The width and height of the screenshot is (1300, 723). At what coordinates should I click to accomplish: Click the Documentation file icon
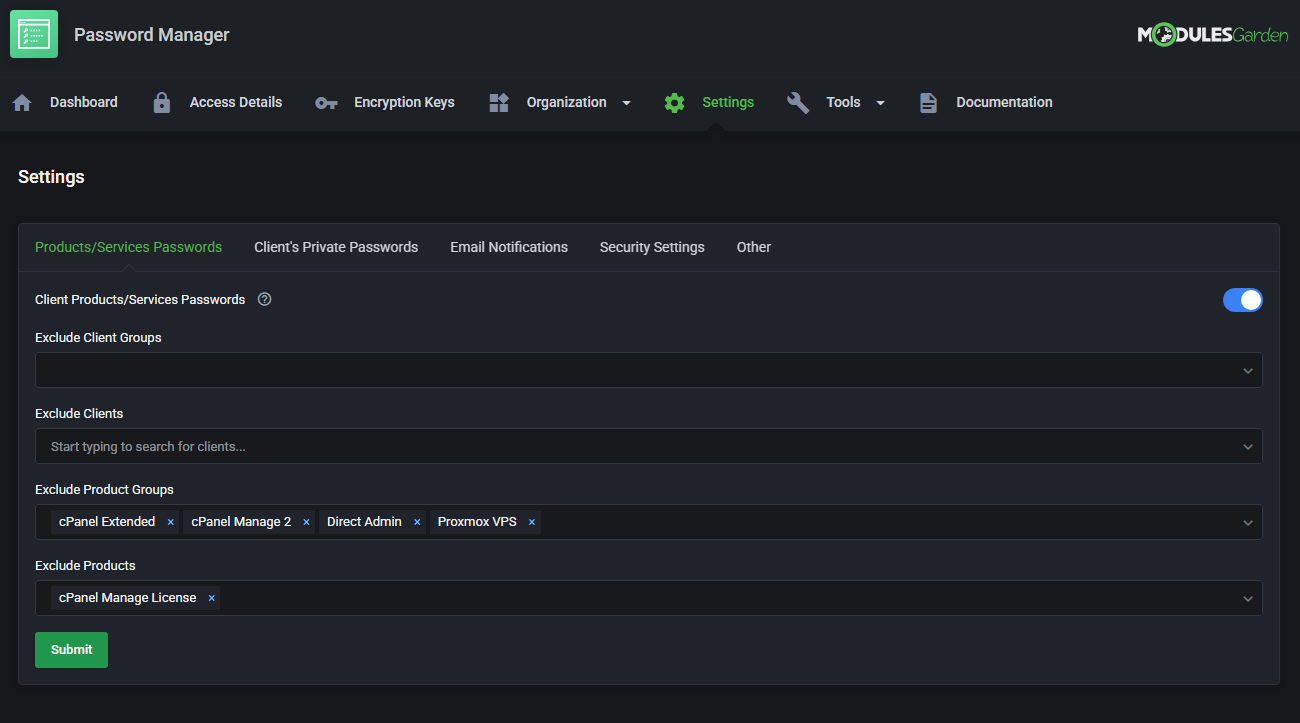pyautogui.click(x=928, y=102)
